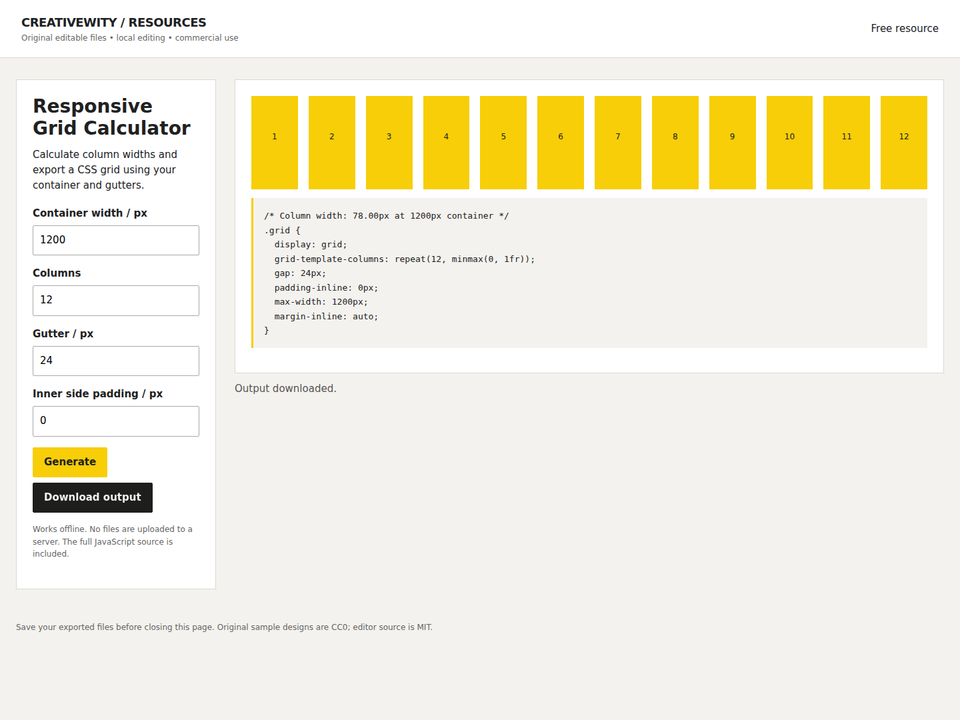Click the Gutter / px label
This screenshot has width=960, height=720.
63,334
